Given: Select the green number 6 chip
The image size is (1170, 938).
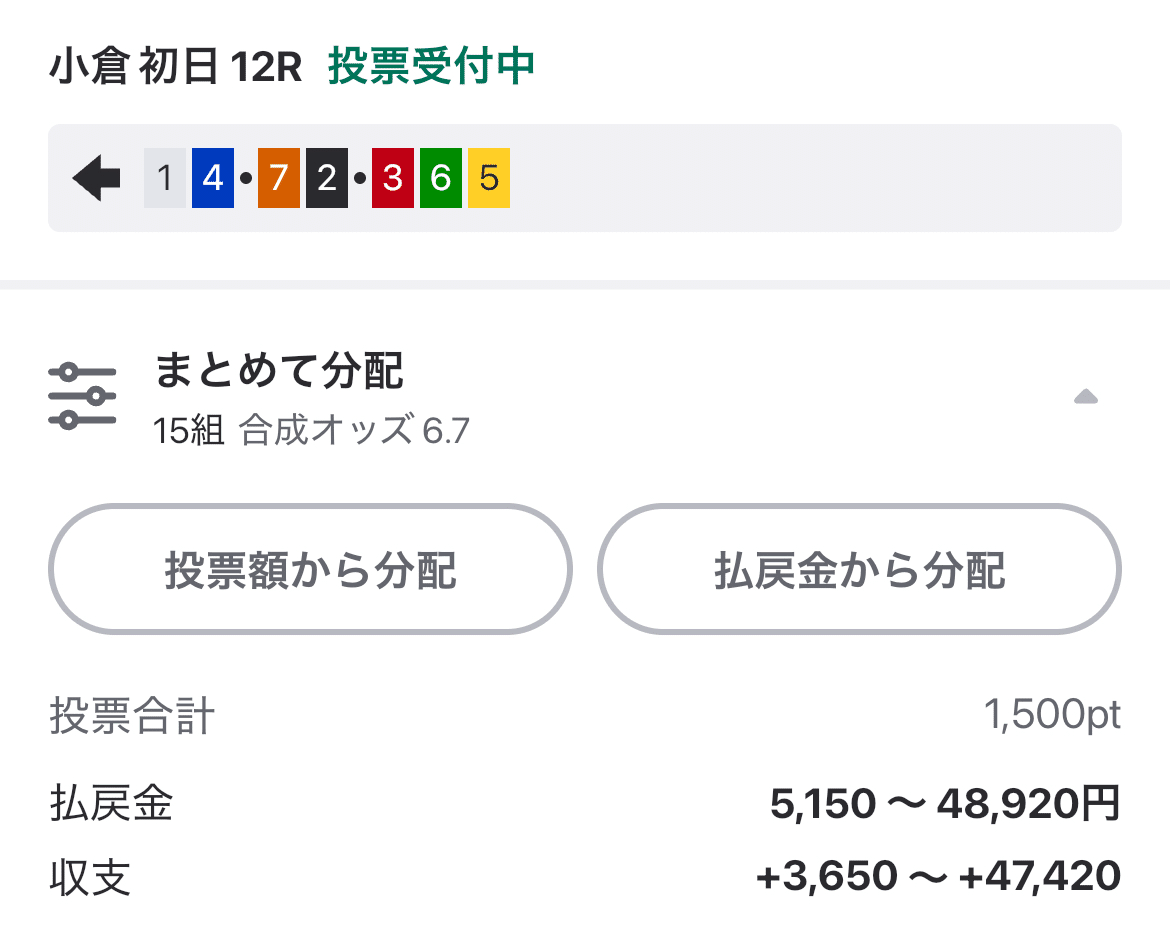Looking at the screenshot, I should [440, 176].
